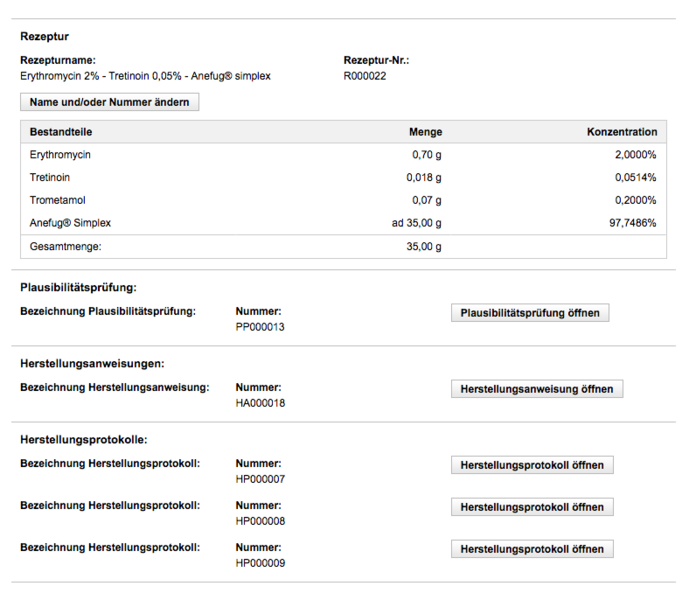Viewport: 689px width, 600px height.
Task: Select the Erythromycin ingredient row name
Action: (x=60, y=155)
